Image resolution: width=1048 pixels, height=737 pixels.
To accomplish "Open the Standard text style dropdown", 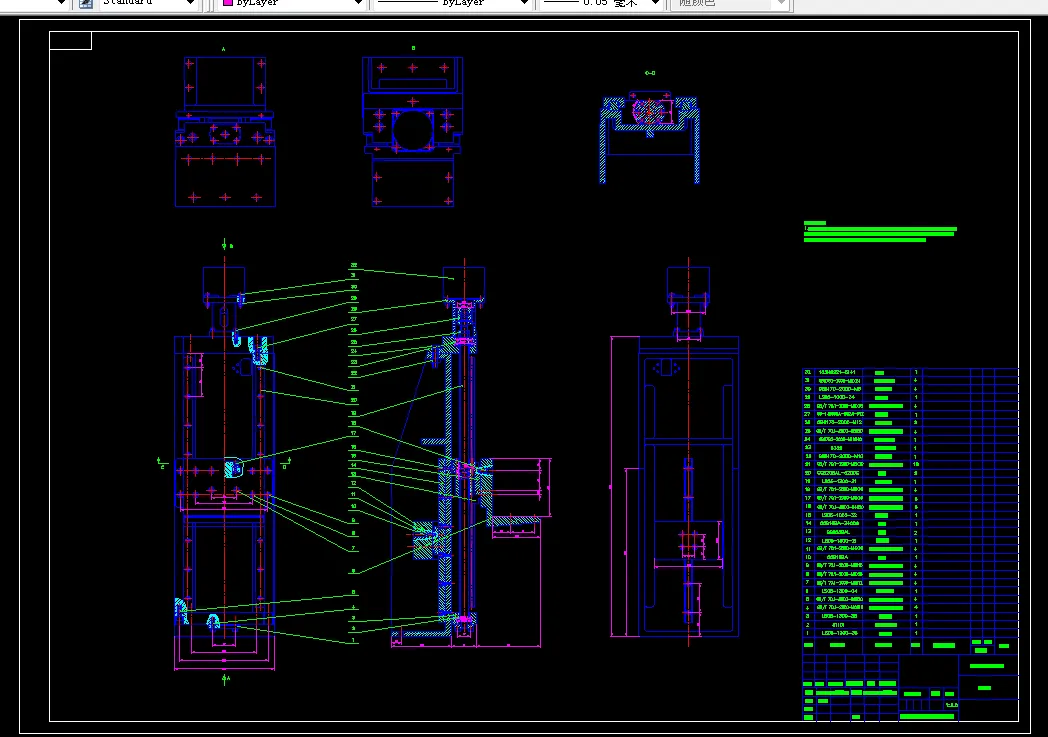I will pos(190,3).
